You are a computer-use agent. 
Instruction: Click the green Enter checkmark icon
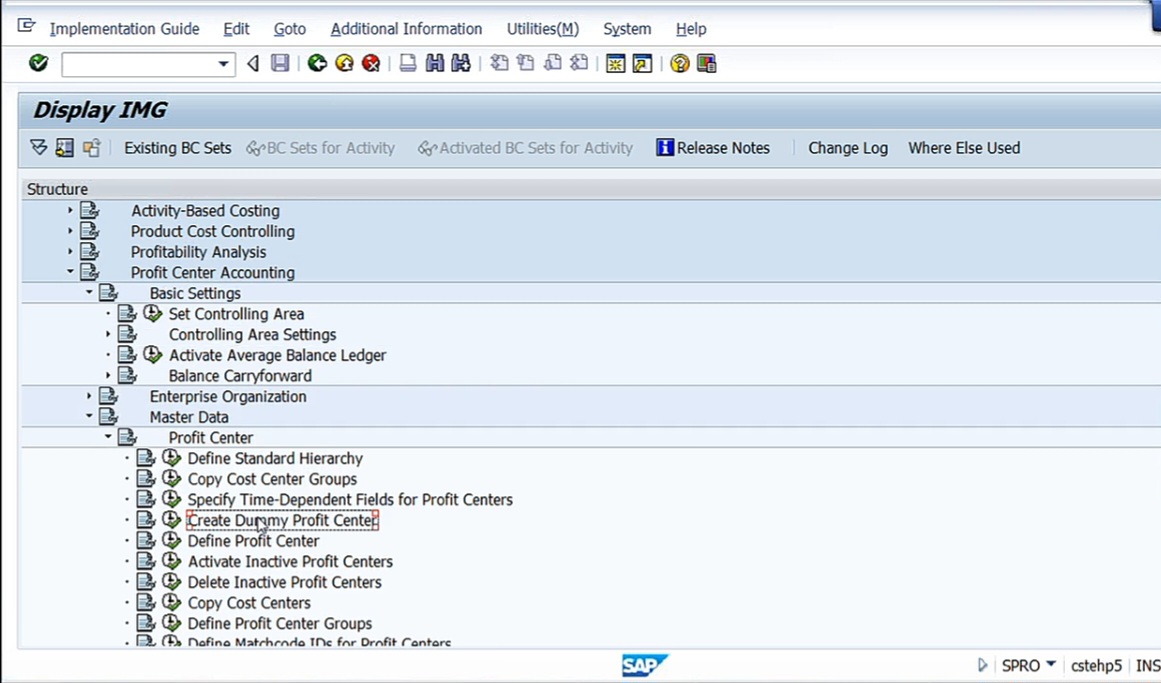39,64
